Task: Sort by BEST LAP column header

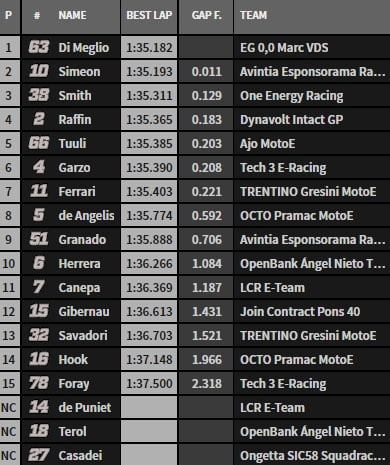Action: coord(149,15)
